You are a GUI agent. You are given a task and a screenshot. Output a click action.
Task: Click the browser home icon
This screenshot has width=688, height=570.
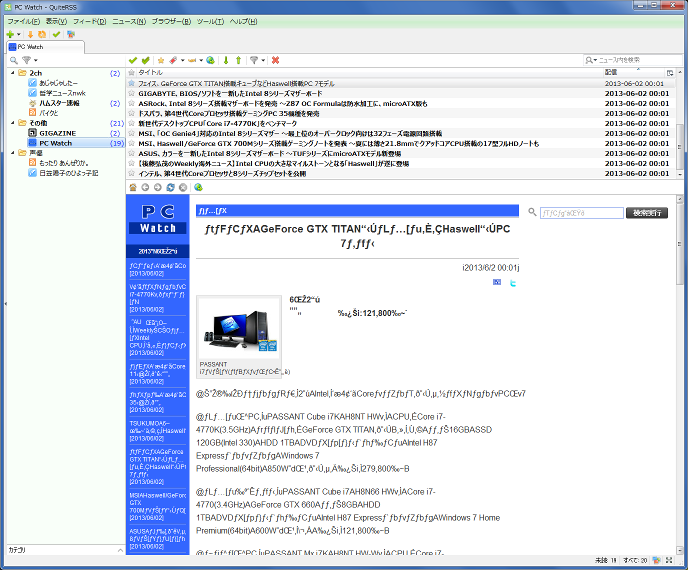pos(133,187)
